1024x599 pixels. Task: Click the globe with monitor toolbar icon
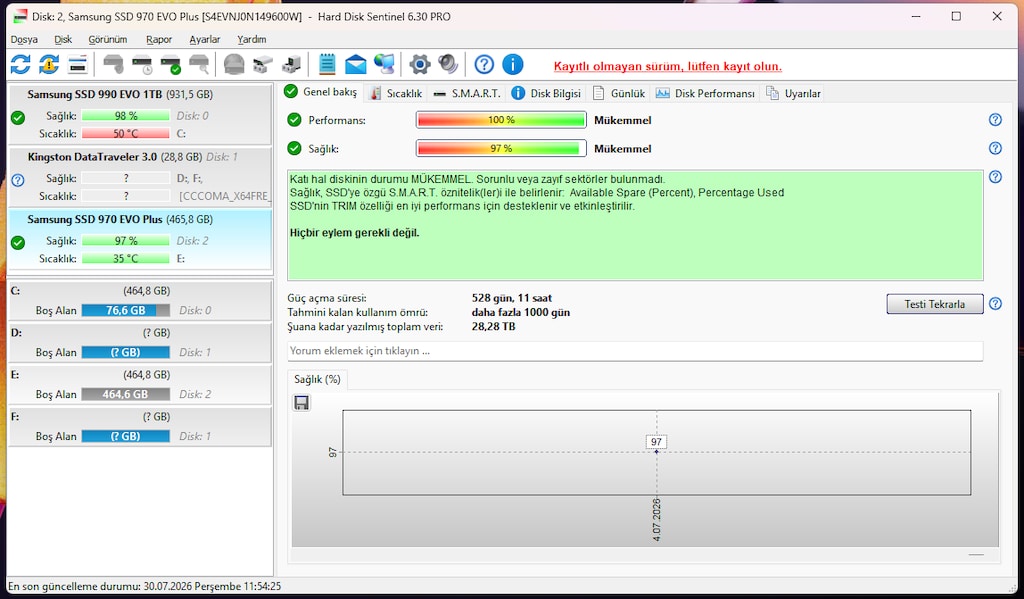point(384,64)
